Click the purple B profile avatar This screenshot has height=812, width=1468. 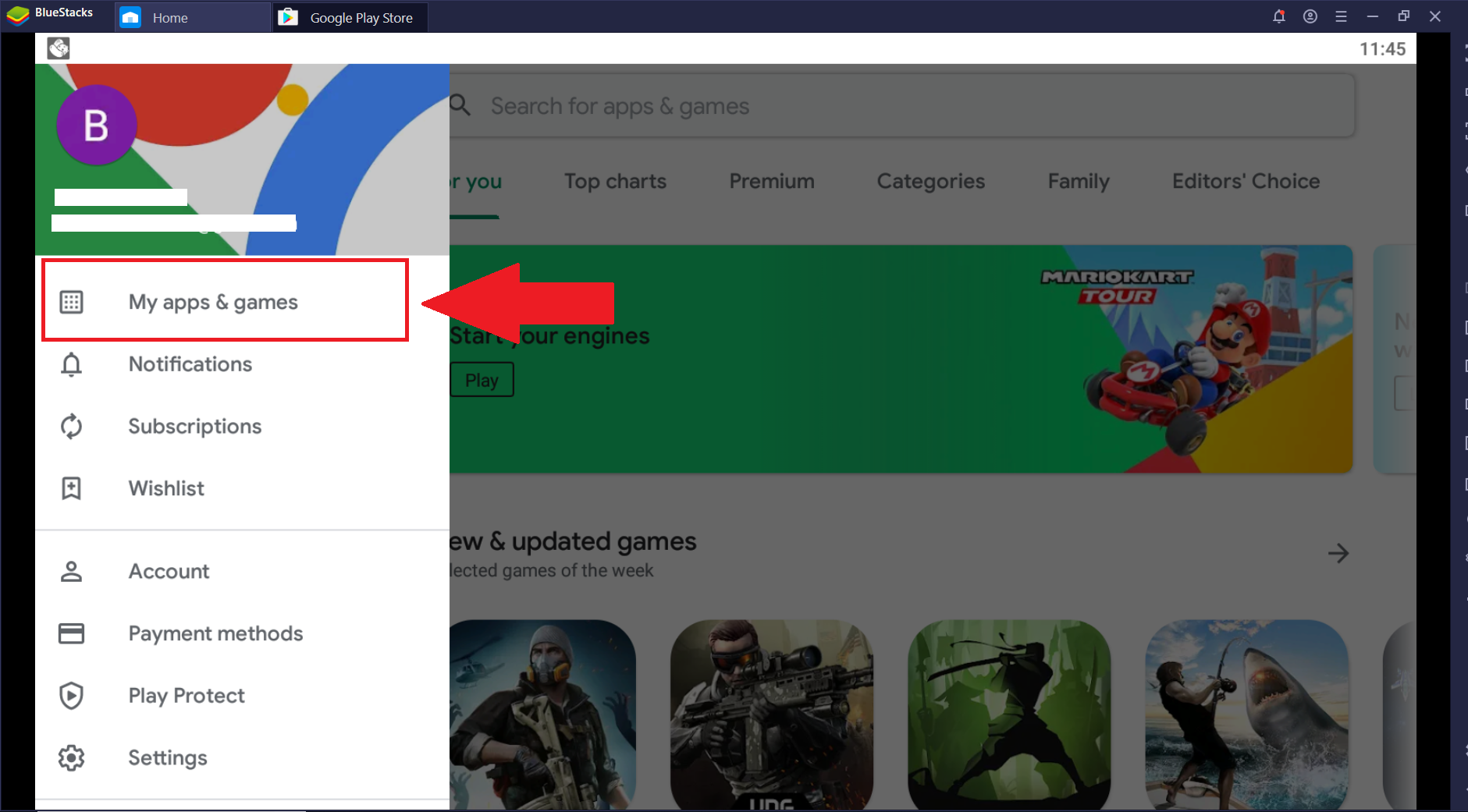tap(97, 125)
